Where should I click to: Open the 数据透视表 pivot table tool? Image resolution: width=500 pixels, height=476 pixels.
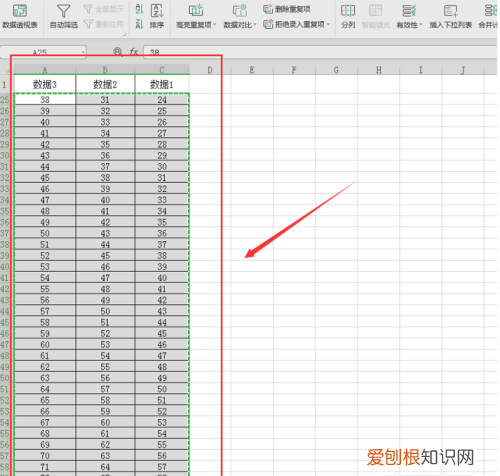tap(20, 16)
